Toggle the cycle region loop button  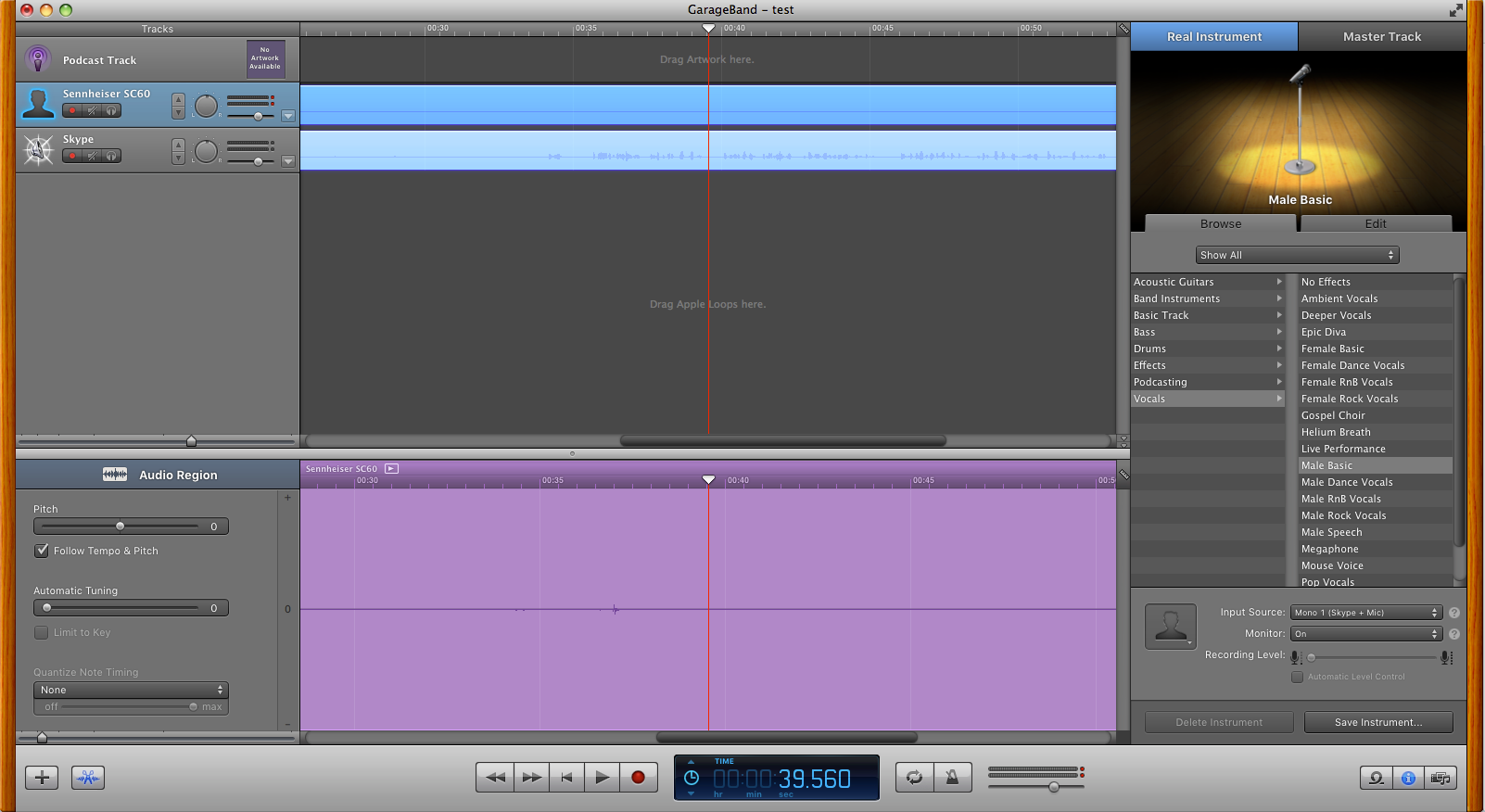point(915,777)
